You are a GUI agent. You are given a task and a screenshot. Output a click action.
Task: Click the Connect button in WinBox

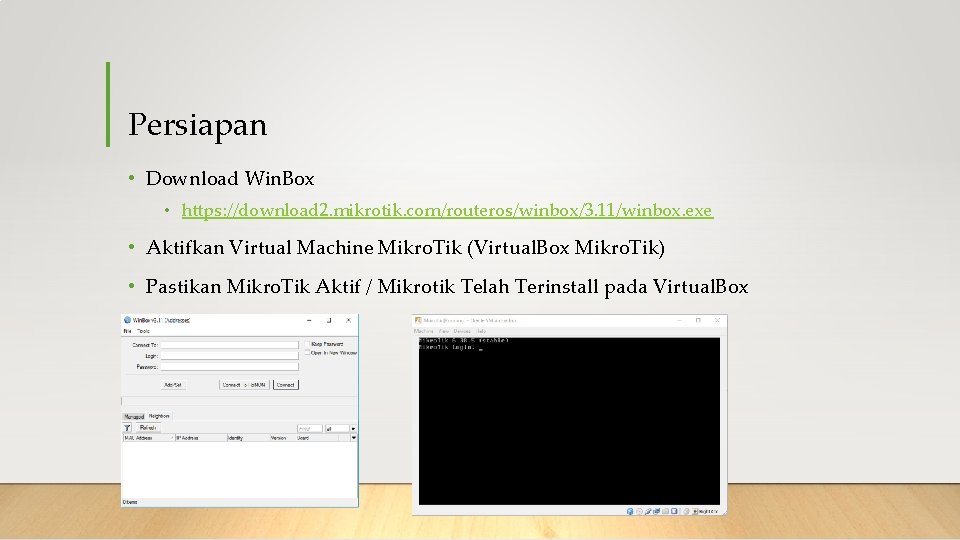pos(285,384)
